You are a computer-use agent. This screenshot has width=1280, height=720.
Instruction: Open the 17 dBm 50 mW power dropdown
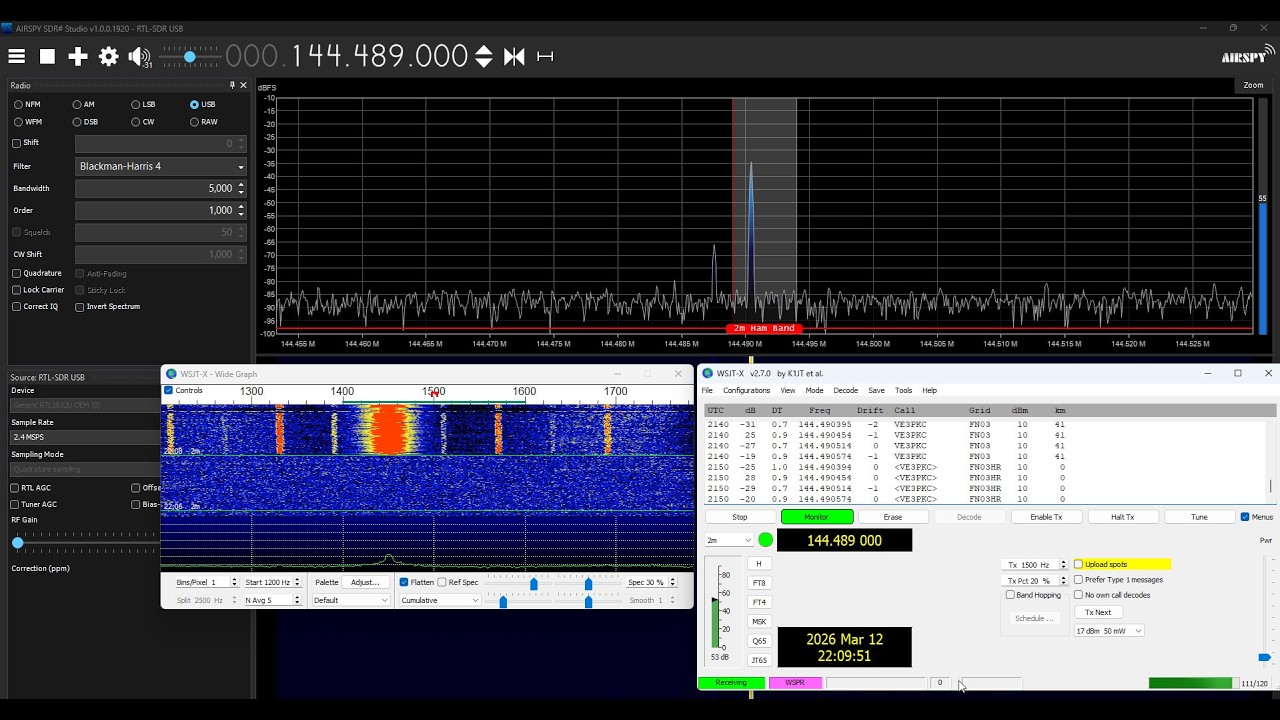(1108, 631)
